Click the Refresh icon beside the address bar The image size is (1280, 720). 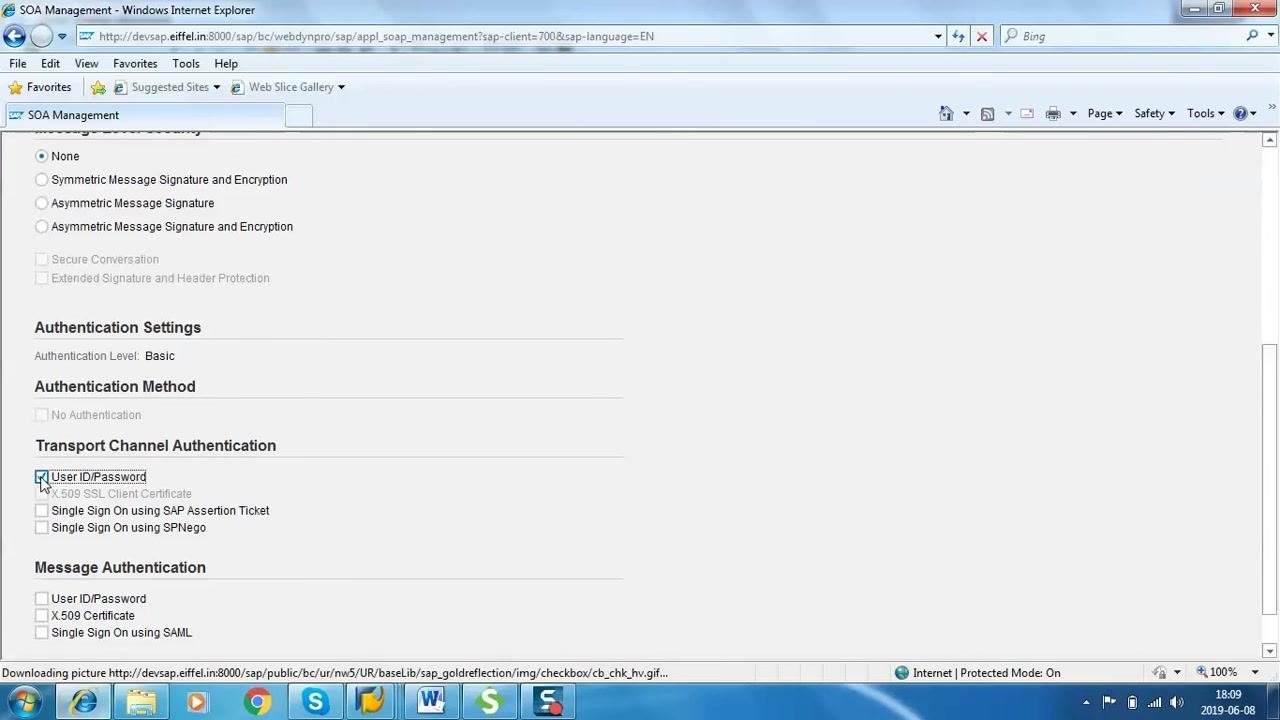pos(958,36)
